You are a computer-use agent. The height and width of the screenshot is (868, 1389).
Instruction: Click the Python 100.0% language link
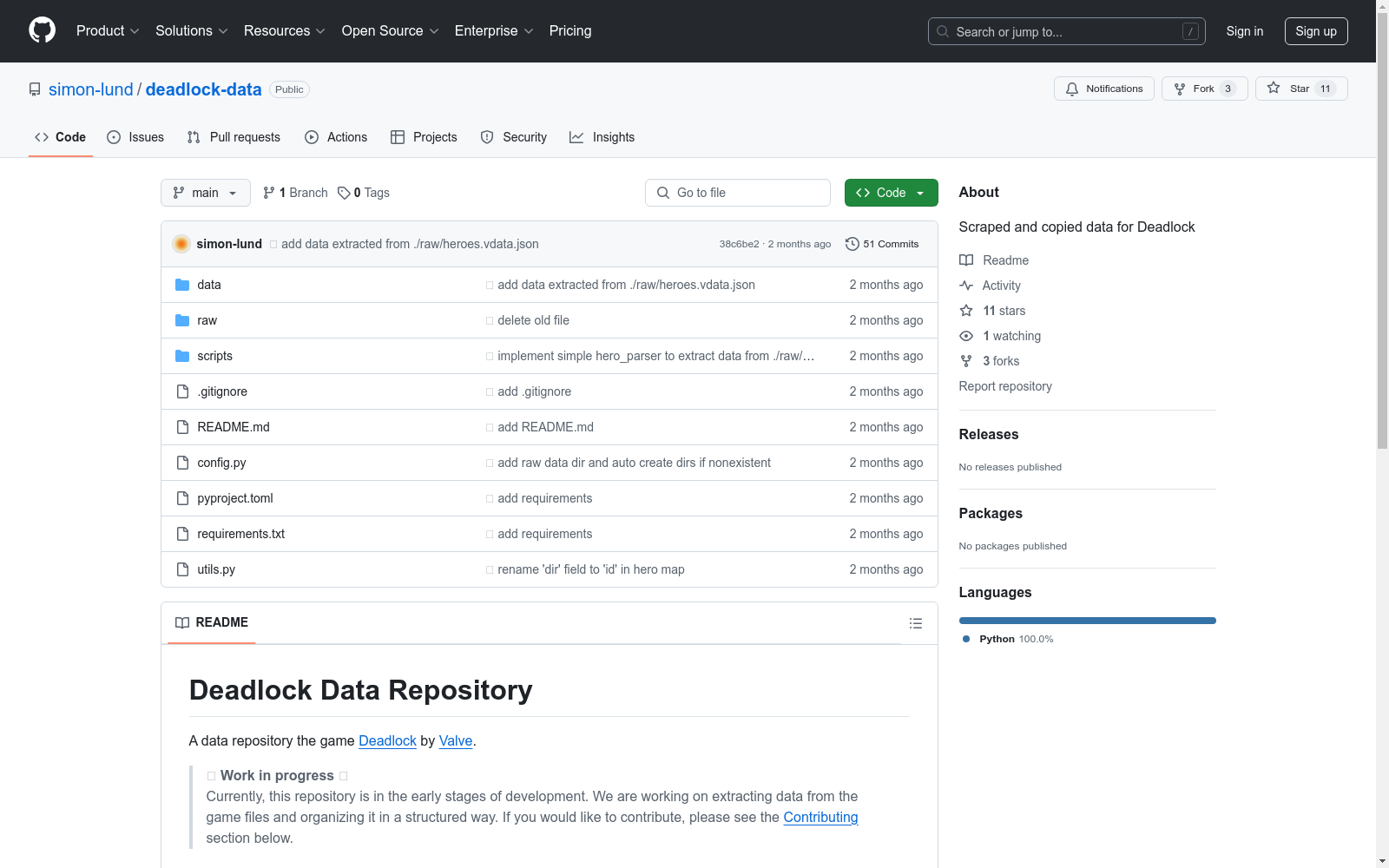point(1008,639)
